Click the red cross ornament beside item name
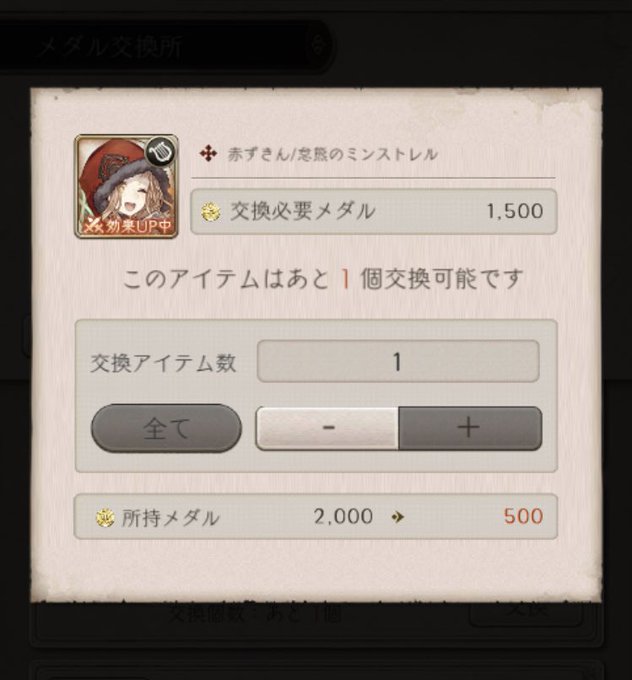Screen dimensions: 632x680 click(208, 154)
